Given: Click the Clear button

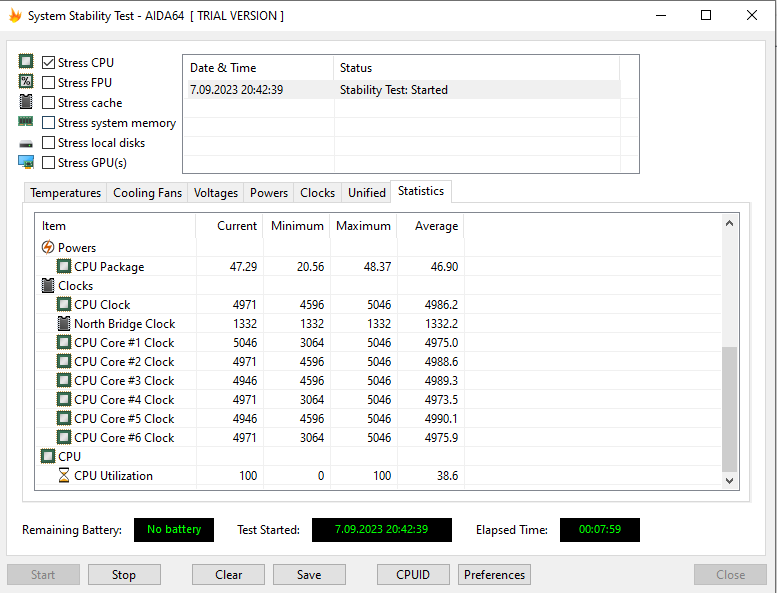Looking at the screenshot, I should click(x=228, y=575).
